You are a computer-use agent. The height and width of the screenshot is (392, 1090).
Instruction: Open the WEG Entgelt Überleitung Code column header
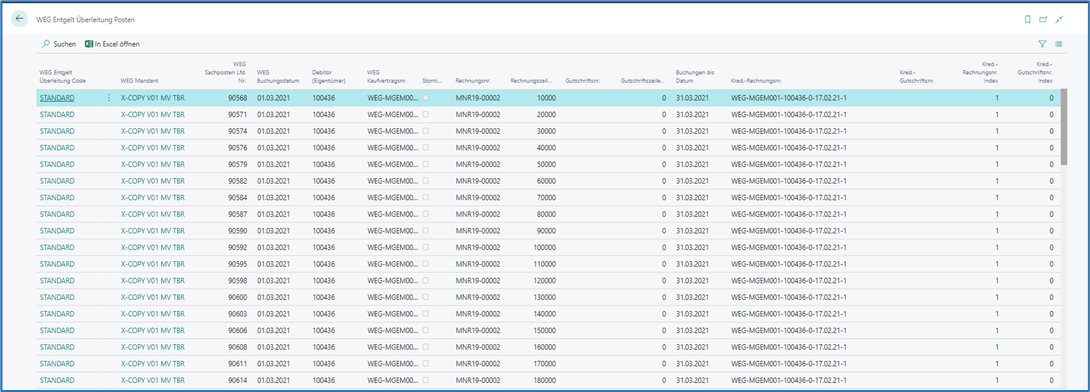[63, 76]
